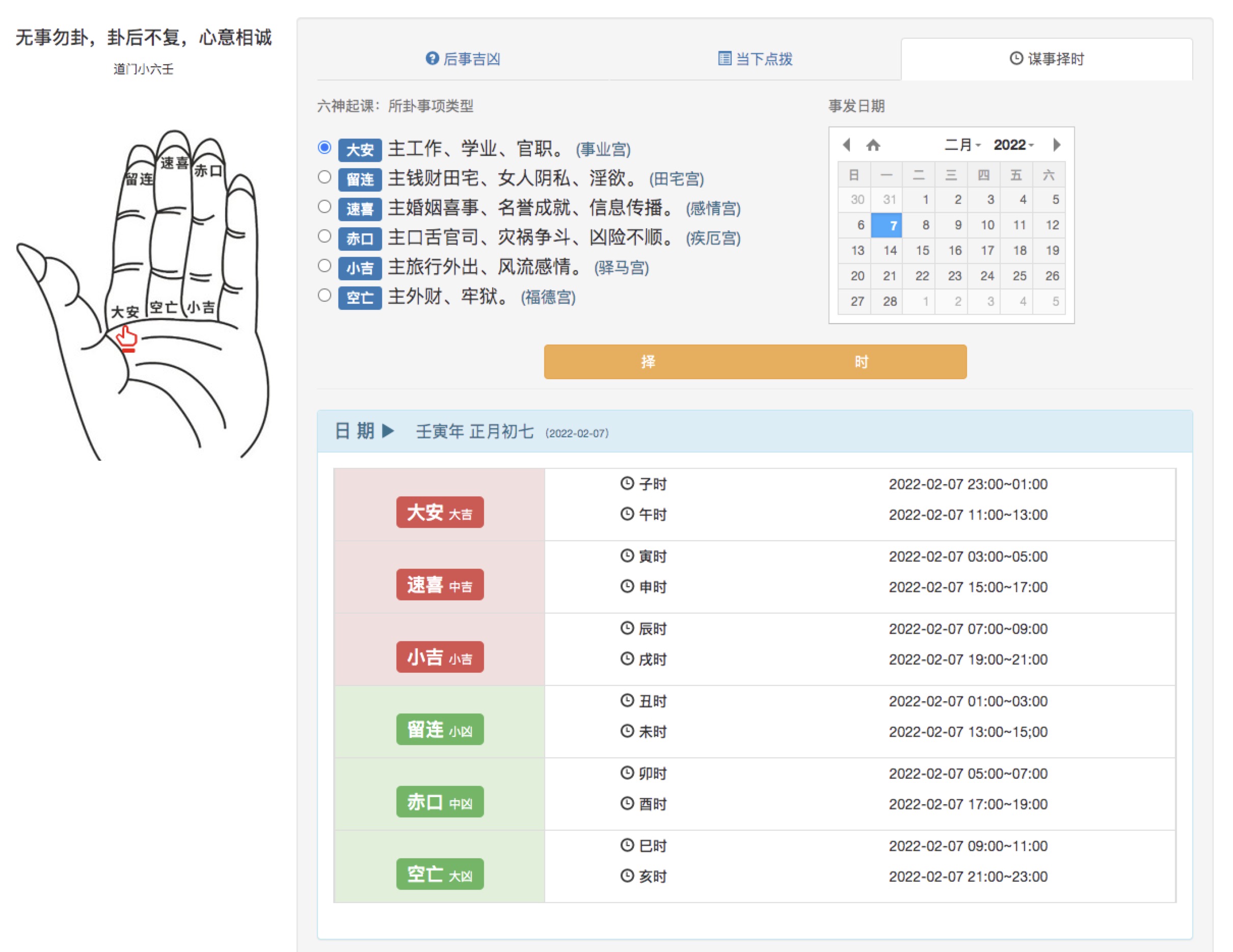Open the 二月 month dropdown
Viewport: 1233px width, 952px height.
(x=962, y=145)
